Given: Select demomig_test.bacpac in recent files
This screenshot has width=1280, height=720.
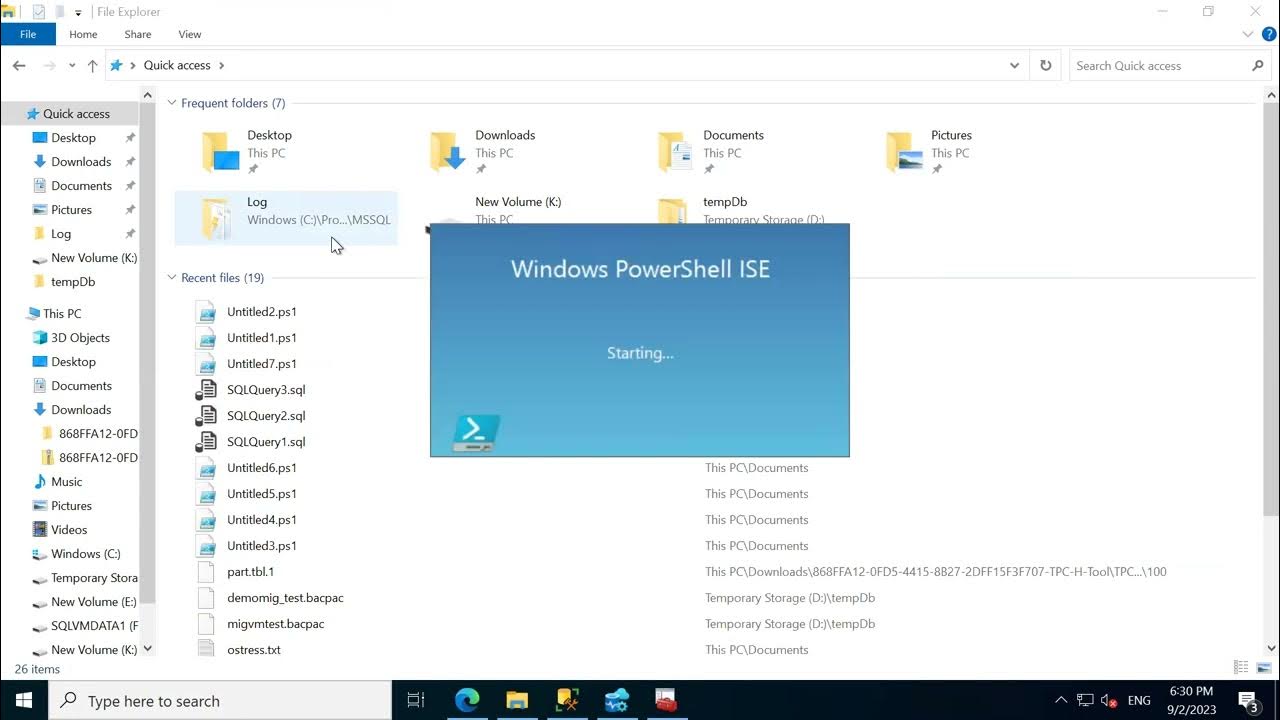Looking at the screenshot, I should click(x=285, y=598).
